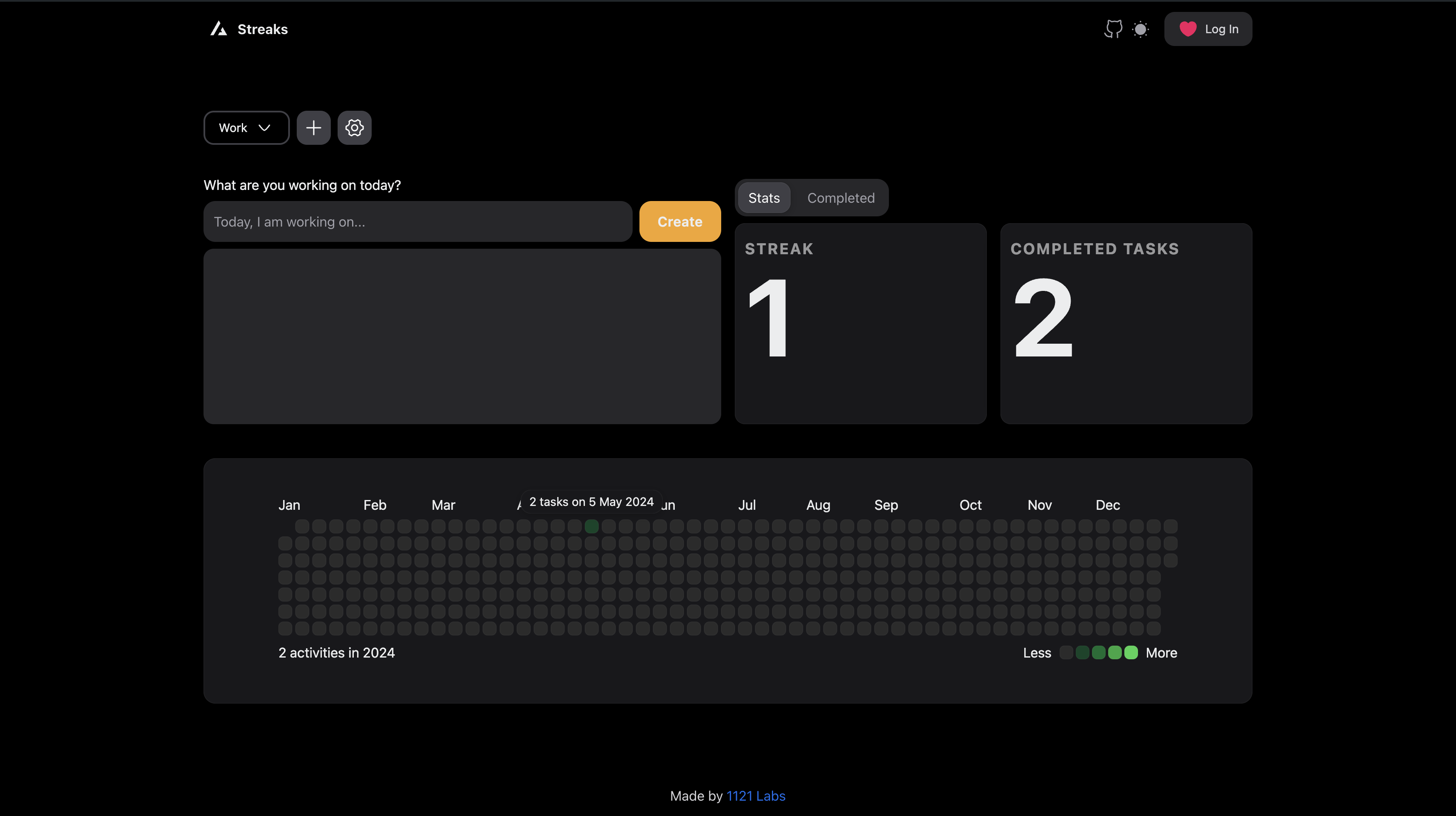Select the Stats tab
1456x816 pixels.
point(764,198)
